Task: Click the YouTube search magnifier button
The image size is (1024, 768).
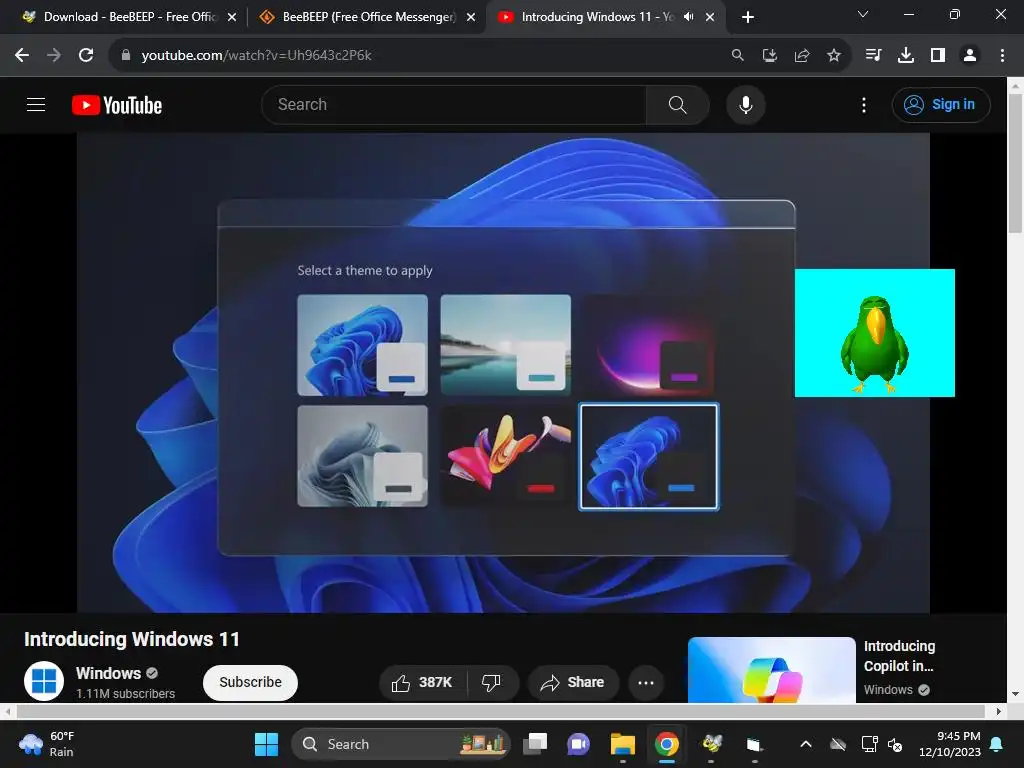Action: [x=678, y=104]
